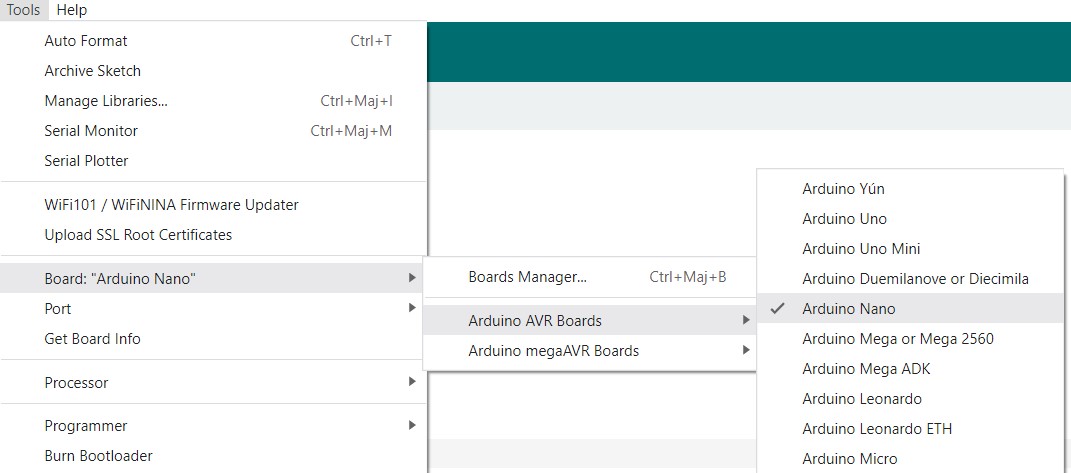
Task: Click the Tools menu bar item
Action: (23, 10)
